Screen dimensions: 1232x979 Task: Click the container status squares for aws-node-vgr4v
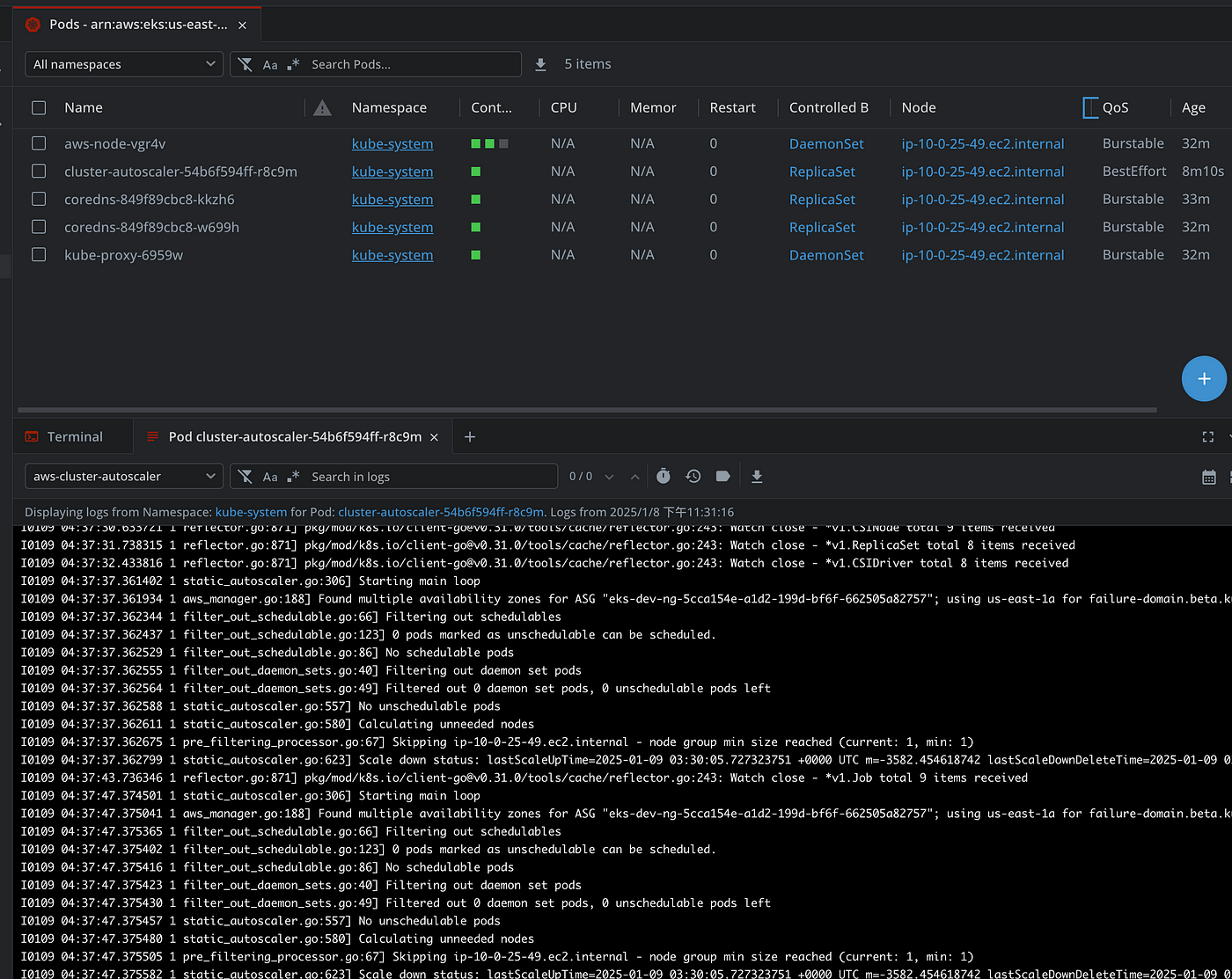coord(489,143)
